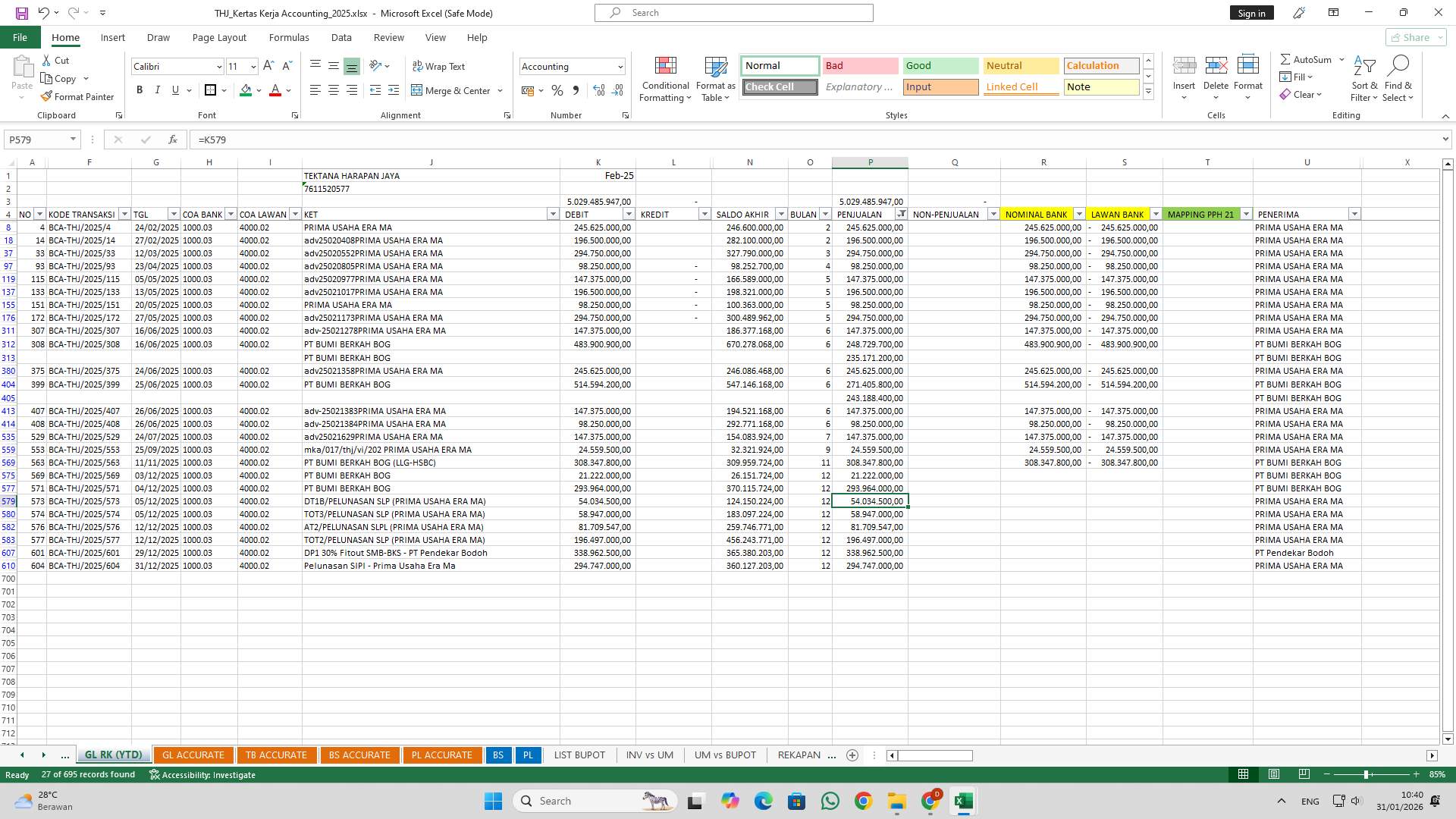Apply the Comma Style number format
The height and width of the screenshot is (819, 1456).
pos(576,90)
